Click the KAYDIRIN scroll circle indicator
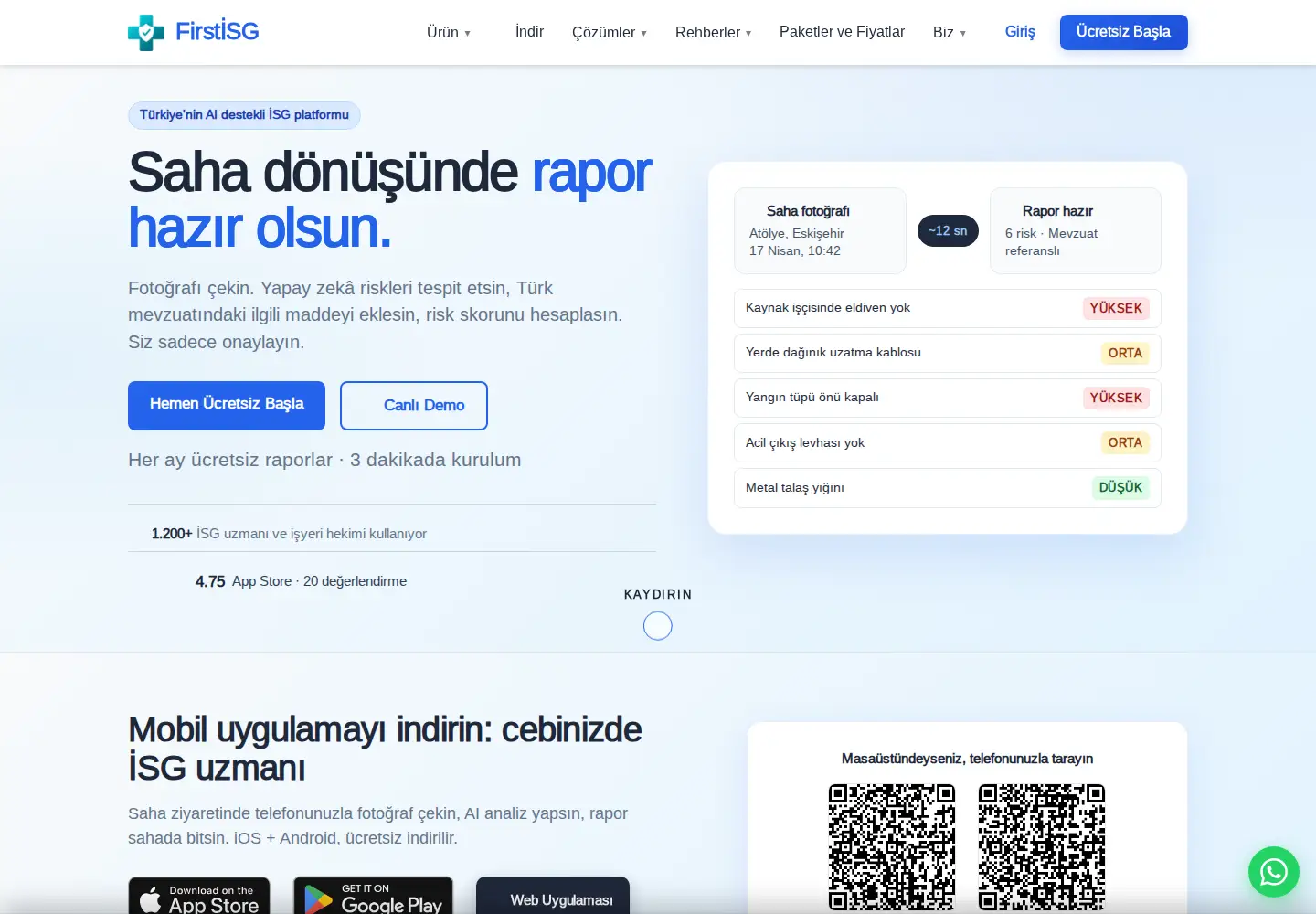Screen dimensions: 1316x914 658,626
